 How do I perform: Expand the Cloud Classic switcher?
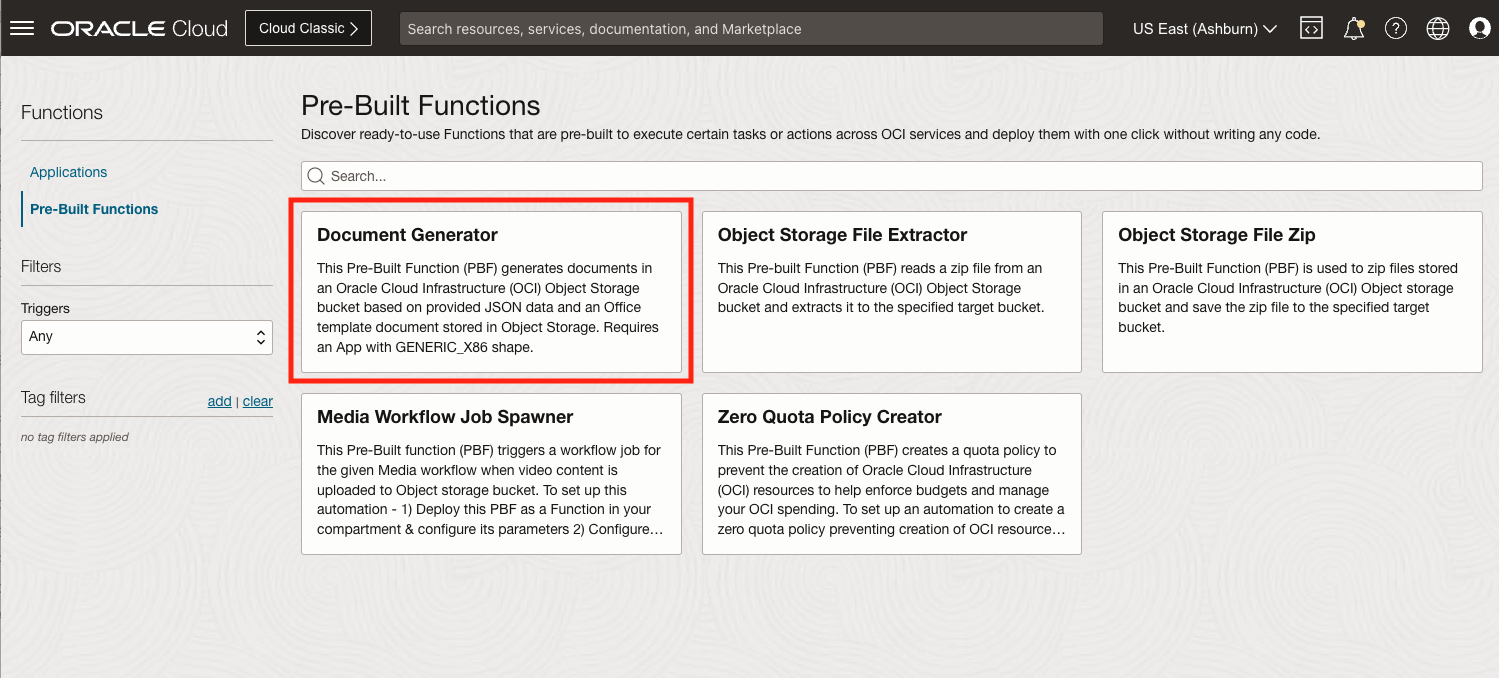pos(308,28)
